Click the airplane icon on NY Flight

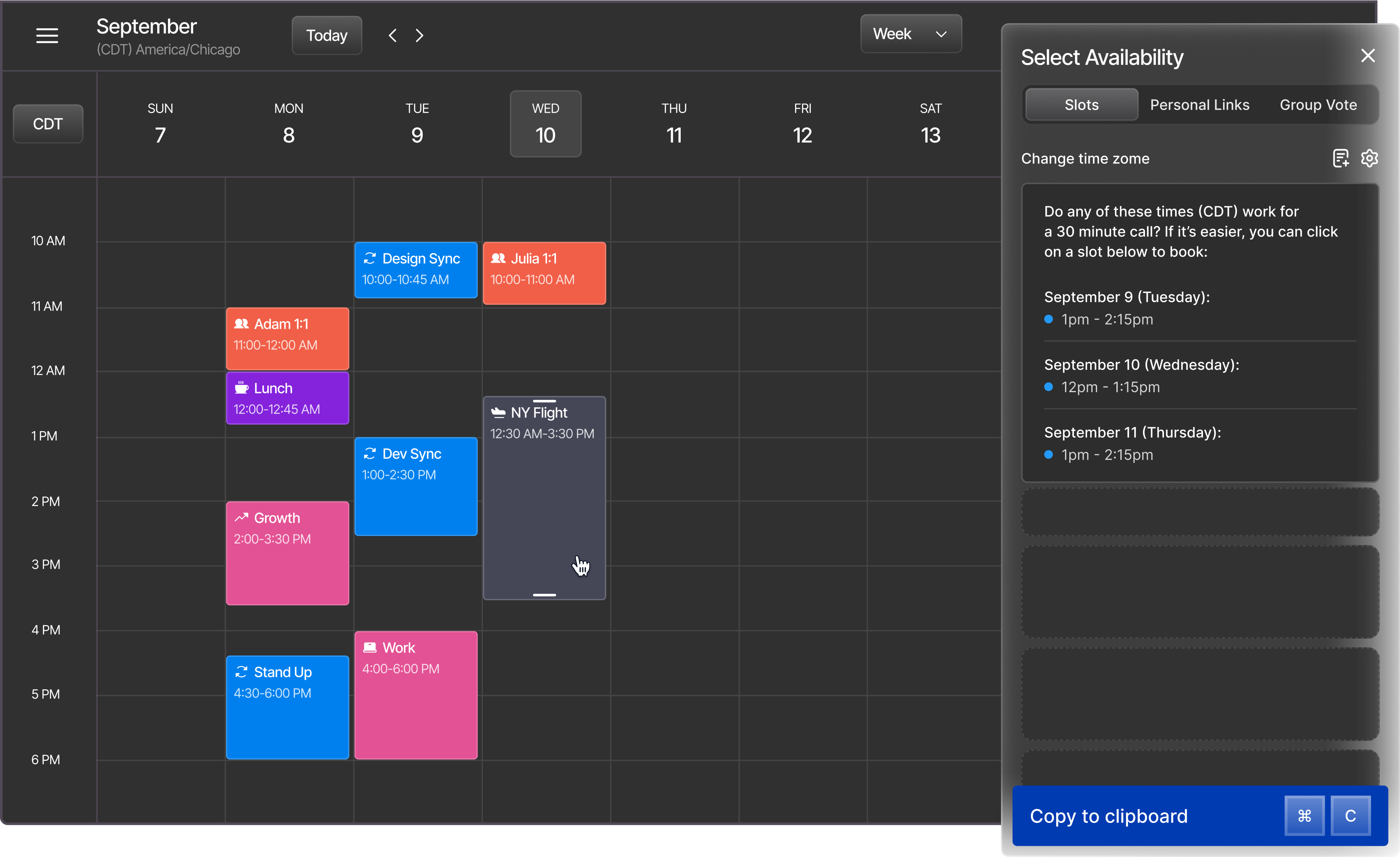click(x=498, y=412)
